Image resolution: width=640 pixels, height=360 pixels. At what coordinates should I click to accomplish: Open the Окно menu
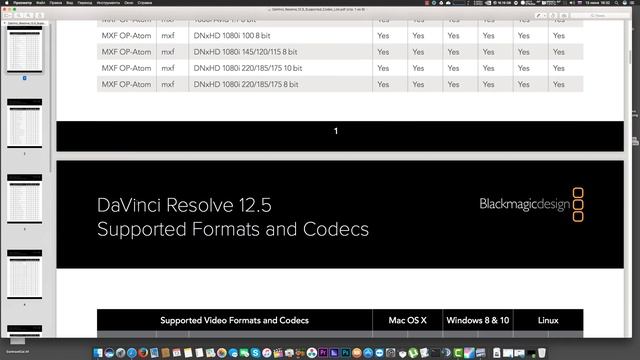129,2
